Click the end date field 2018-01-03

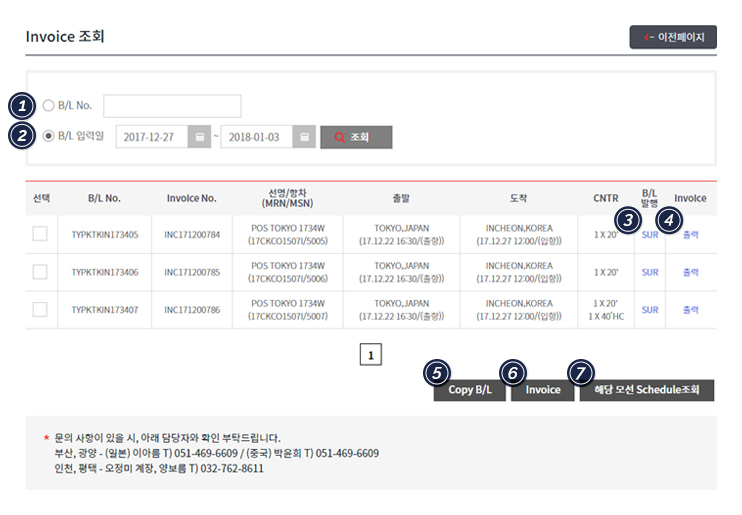pyautogui.click(x=257, y=137)
